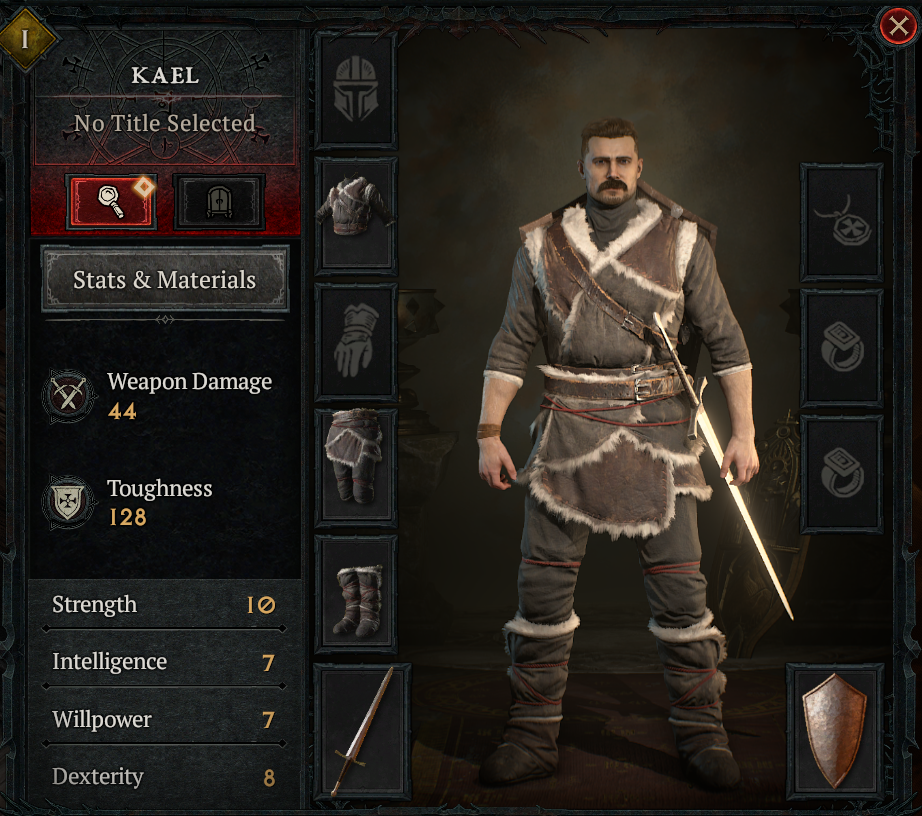Click the Toughness shield icon

(69, 501)
